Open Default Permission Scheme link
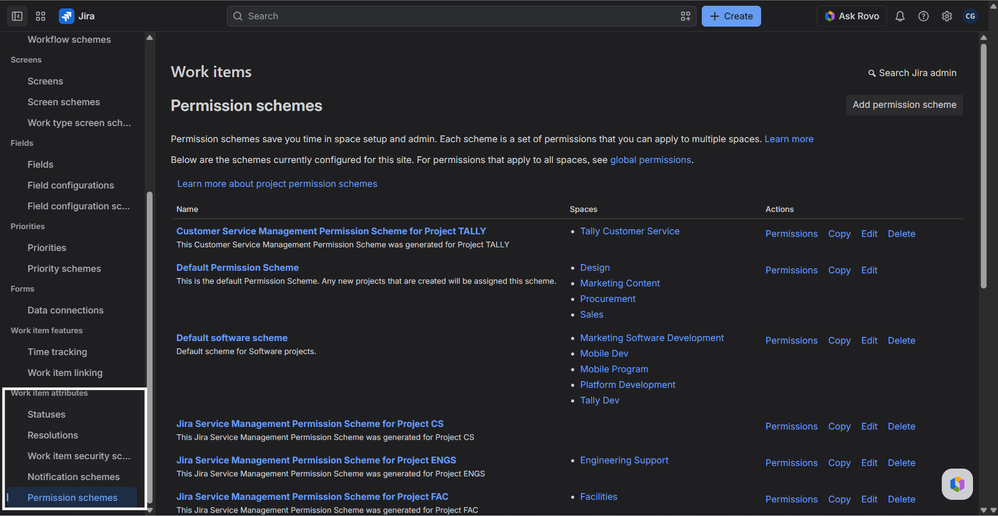The height and width of the screenshot is (516, 998). (237, 267)
